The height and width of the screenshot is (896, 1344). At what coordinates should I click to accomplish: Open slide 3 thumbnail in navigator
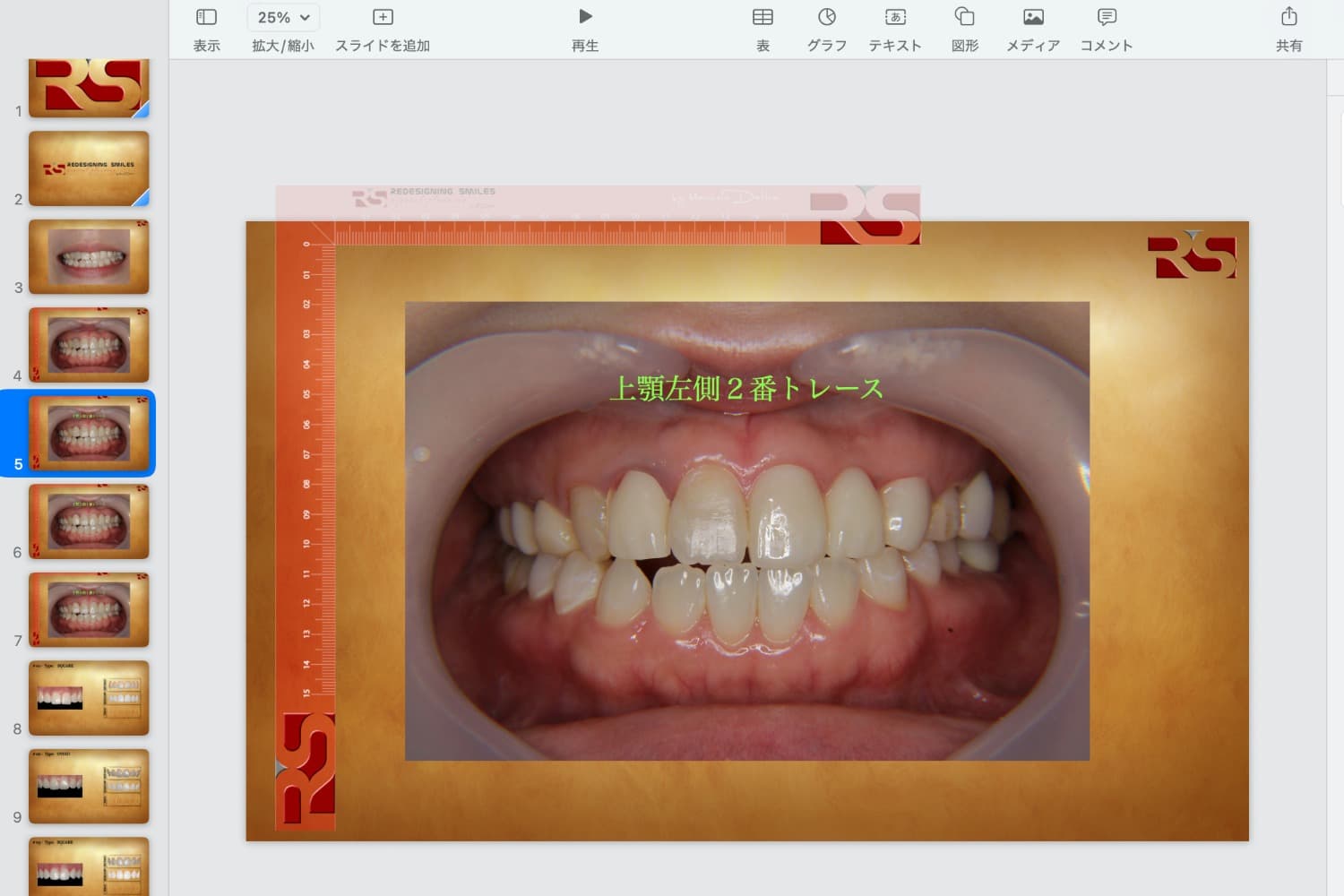89,257
